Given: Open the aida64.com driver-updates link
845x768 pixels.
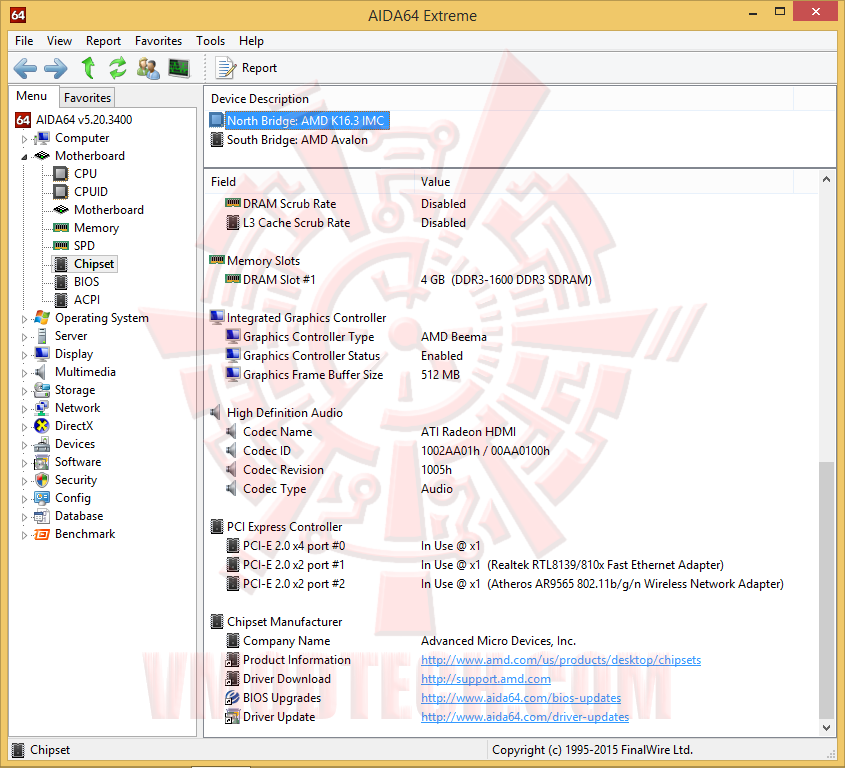Looking at the screenshot, I should [525, 717].
